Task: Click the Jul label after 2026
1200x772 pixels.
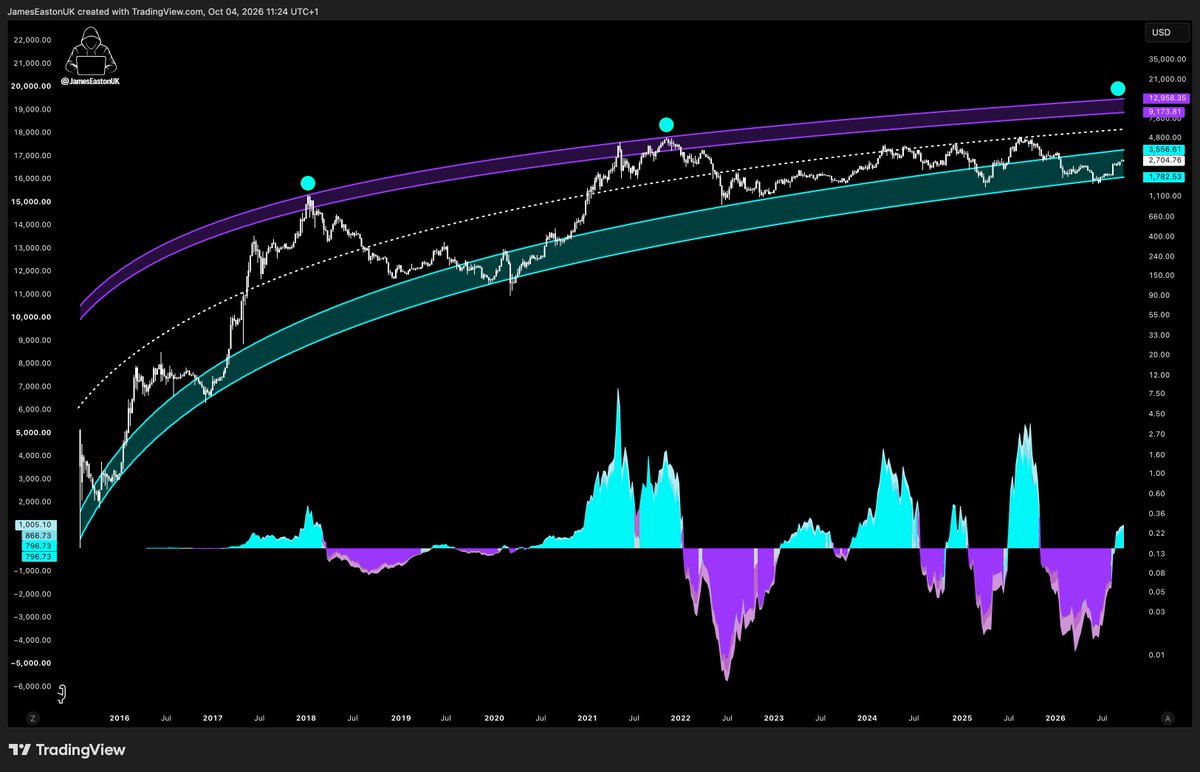Action: (x=1101, y=718)
